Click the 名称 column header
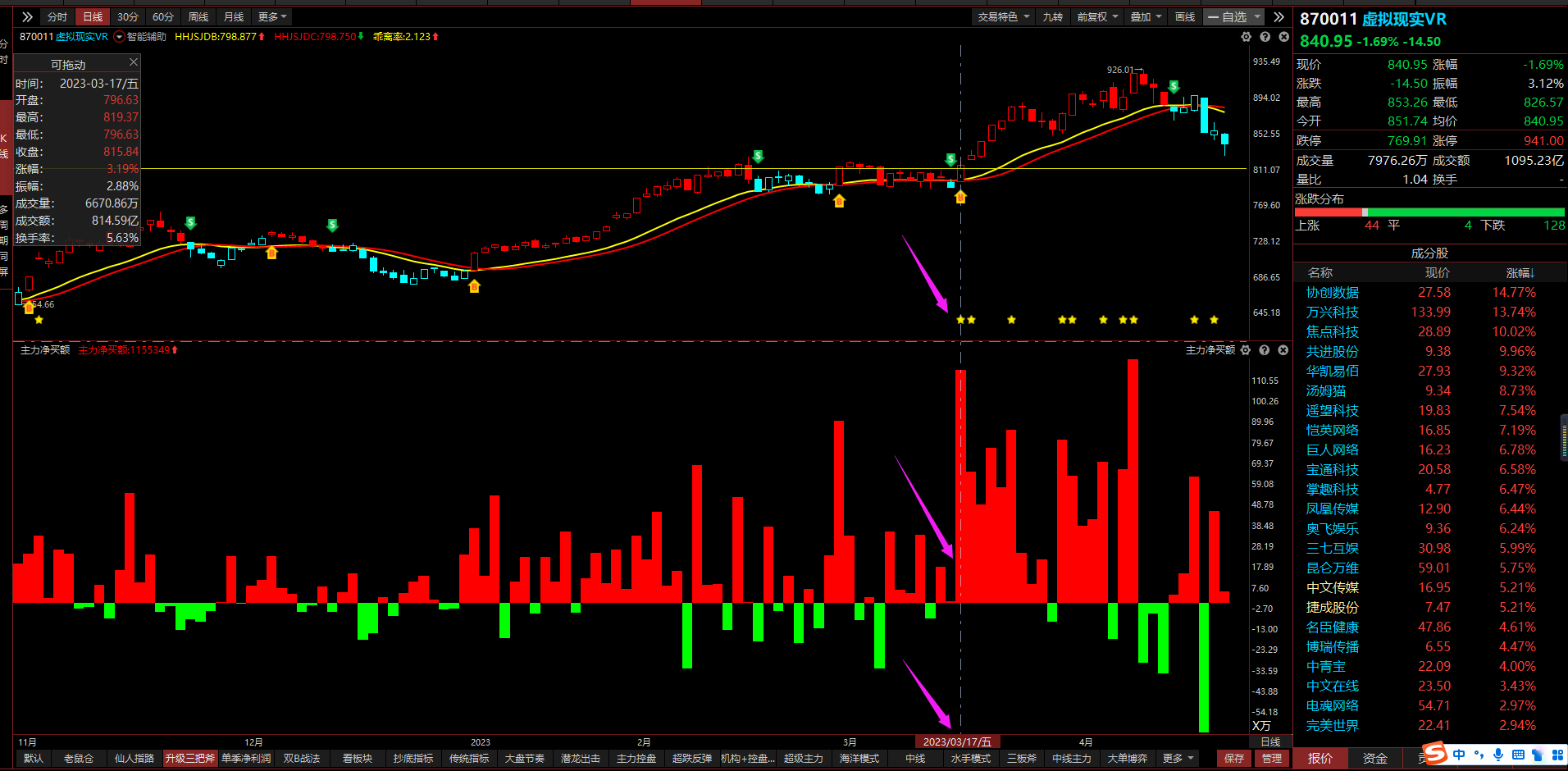 (1320, 273)
